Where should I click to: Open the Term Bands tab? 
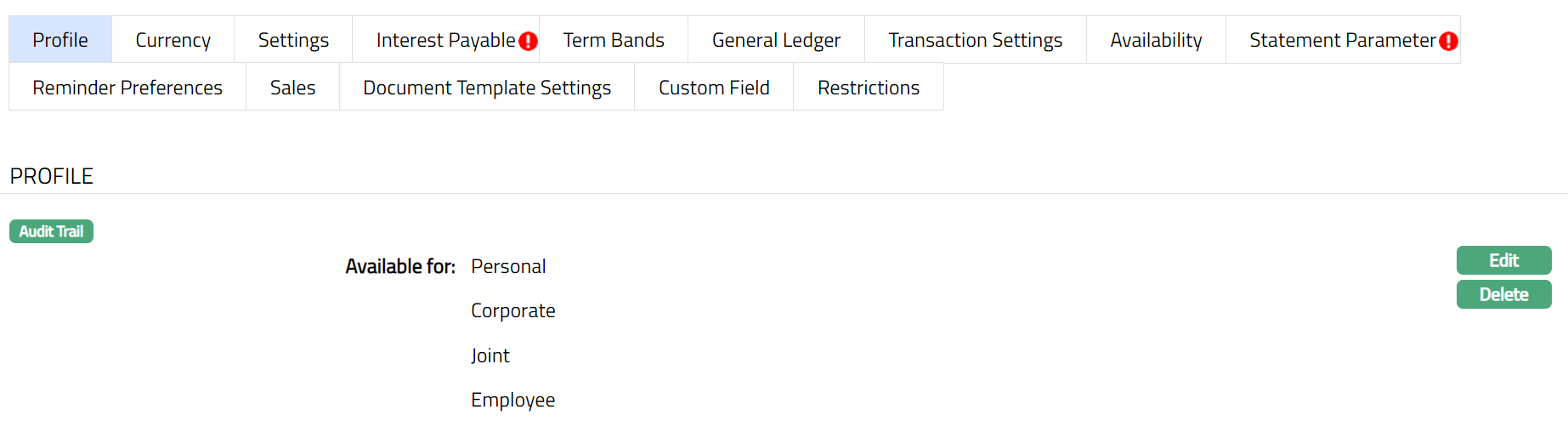click(x=614, y=40)
